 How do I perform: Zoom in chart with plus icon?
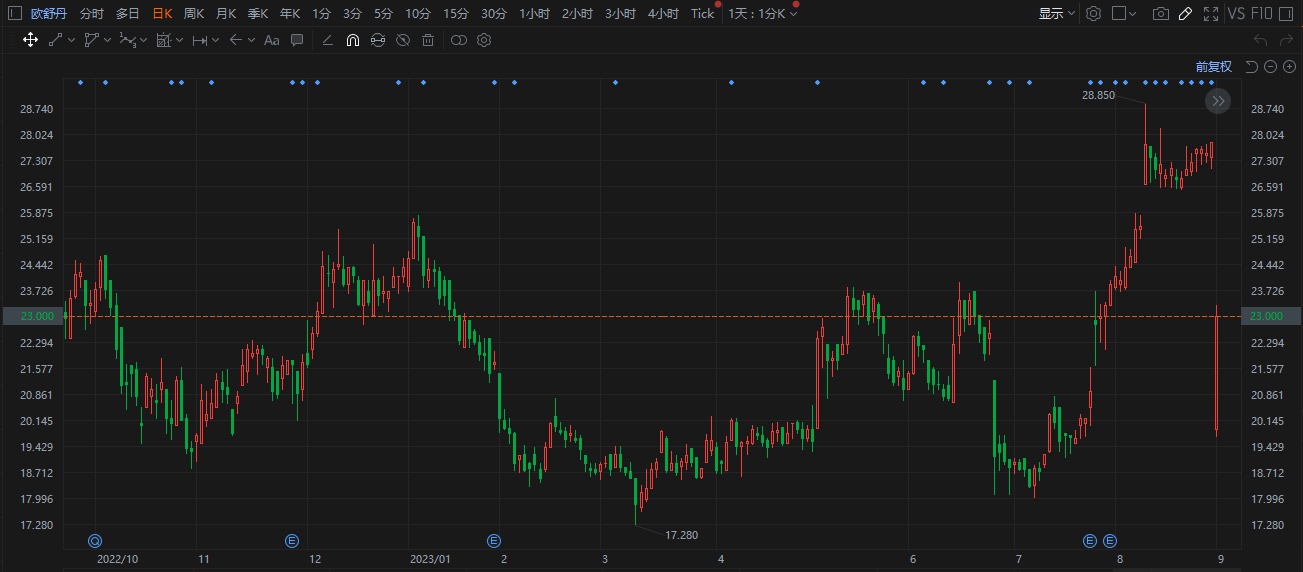tap(1290, 67)
